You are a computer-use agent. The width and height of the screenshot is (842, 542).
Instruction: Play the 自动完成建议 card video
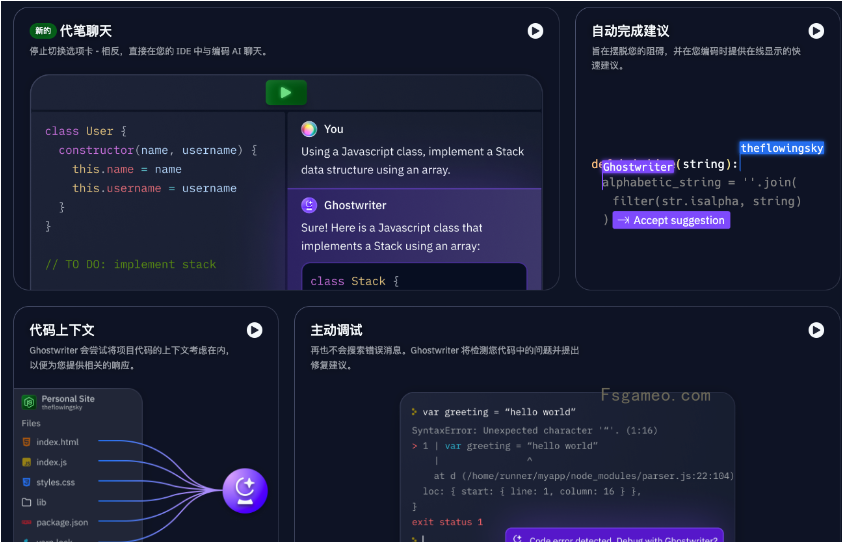coord(816,31)
